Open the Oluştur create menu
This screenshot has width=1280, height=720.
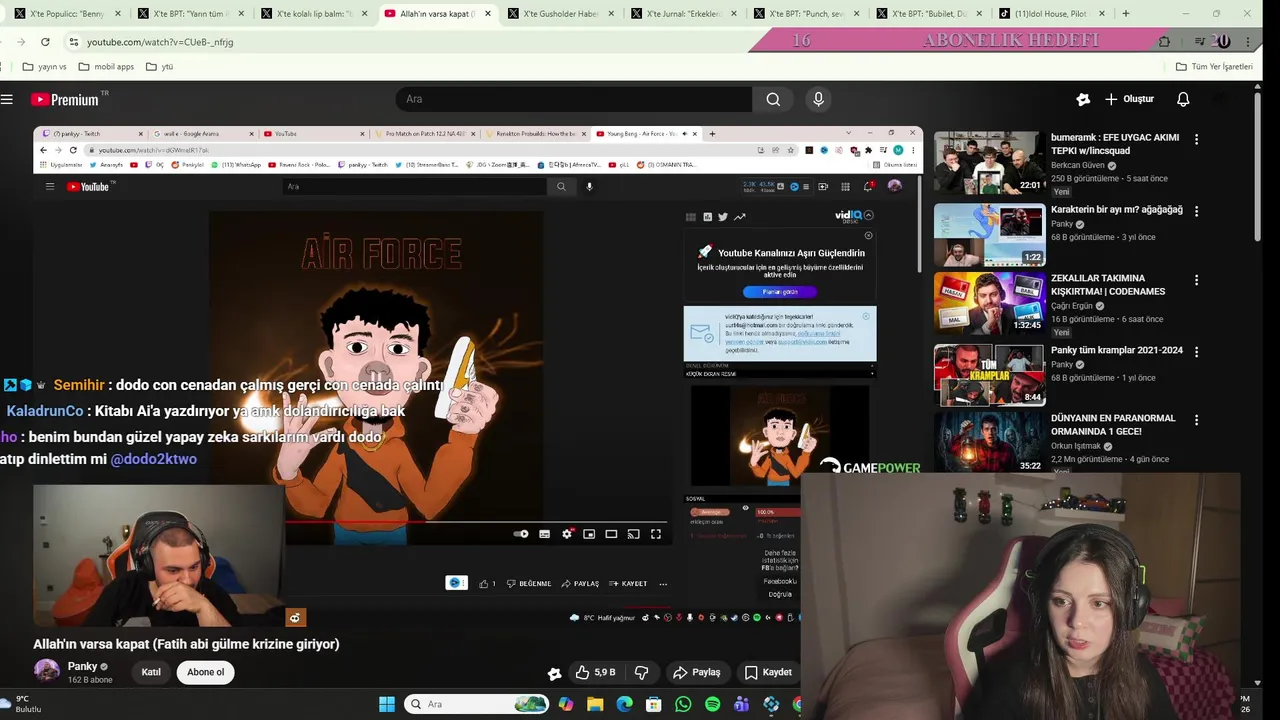tap(1129, 99)
